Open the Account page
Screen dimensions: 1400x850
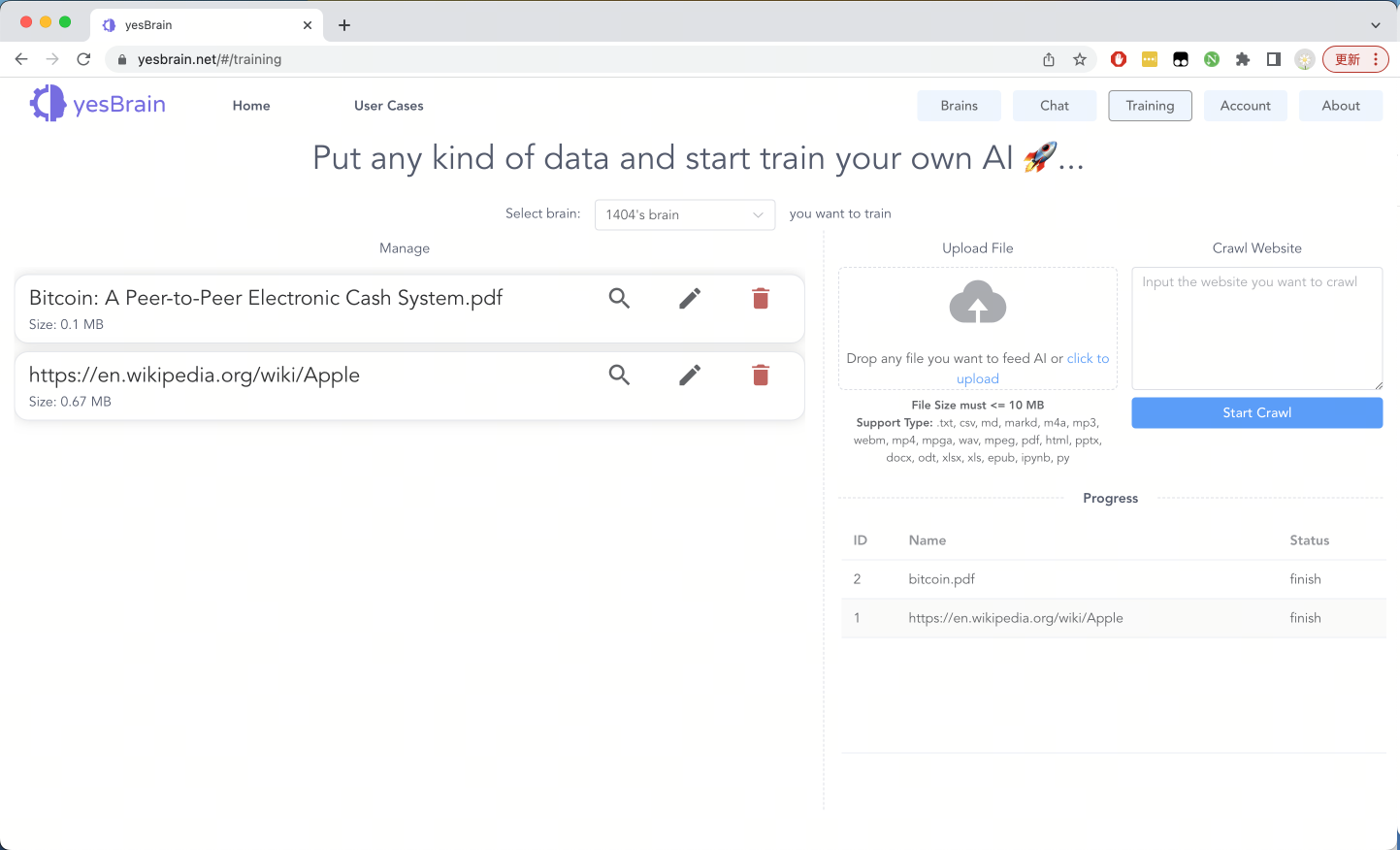[x=1246, y=106]
